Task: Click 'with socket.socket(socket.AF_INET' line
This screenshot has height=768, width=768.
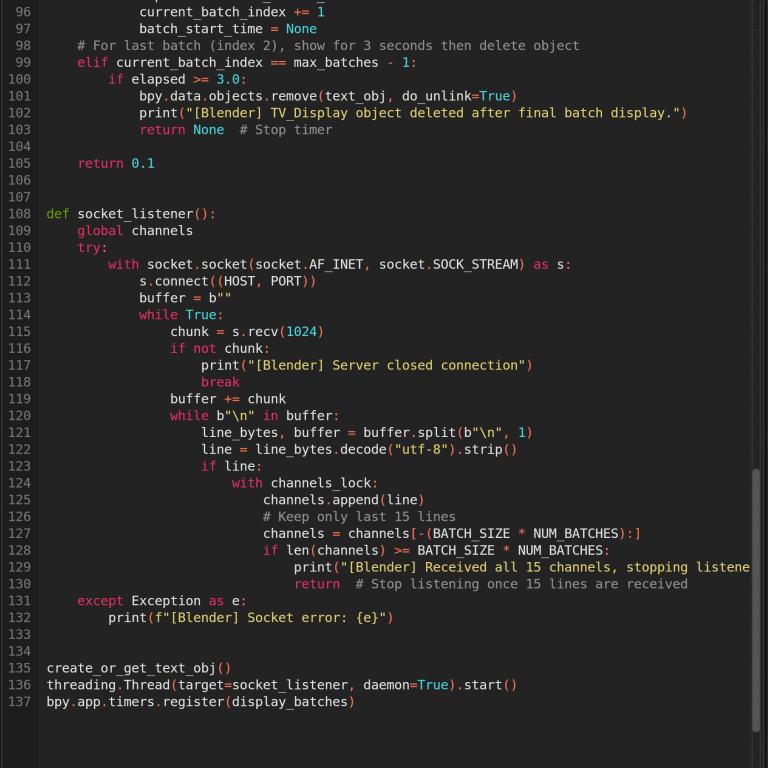Action: coord(339,264)
